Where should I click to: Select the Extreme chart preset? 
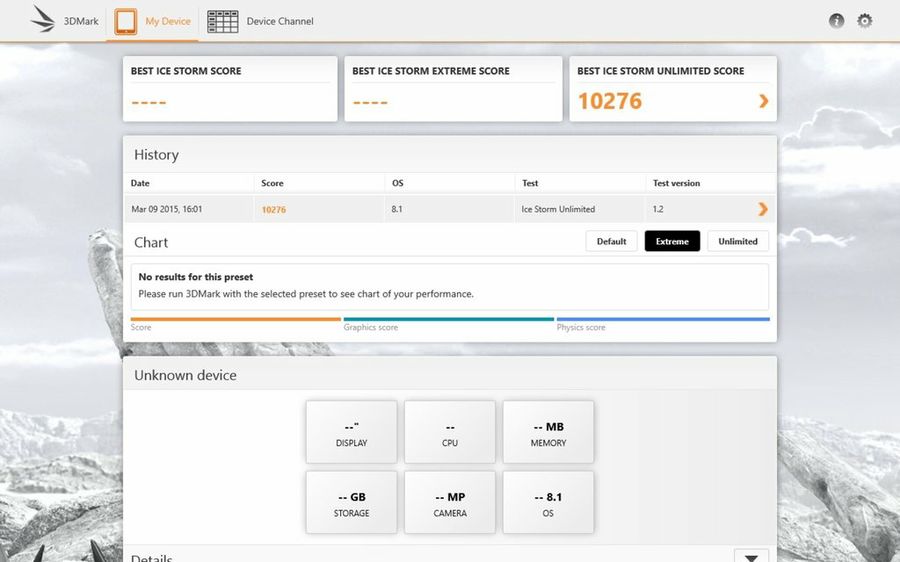tap(672, 241)
